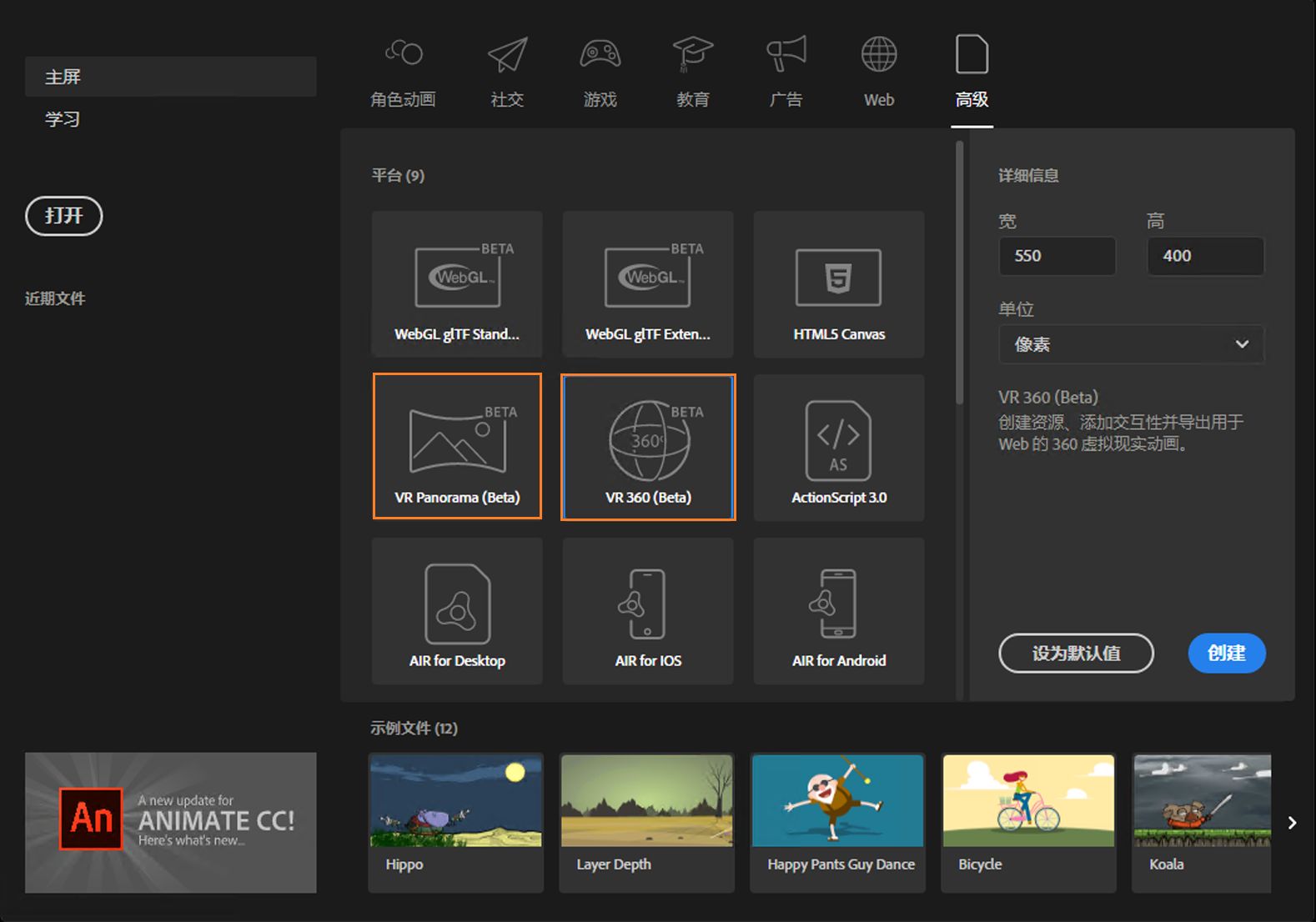This screenshot has height=922, width=1316.
Task: Click 设为默认值 set default button
Action: click(x=1077, y=653)
